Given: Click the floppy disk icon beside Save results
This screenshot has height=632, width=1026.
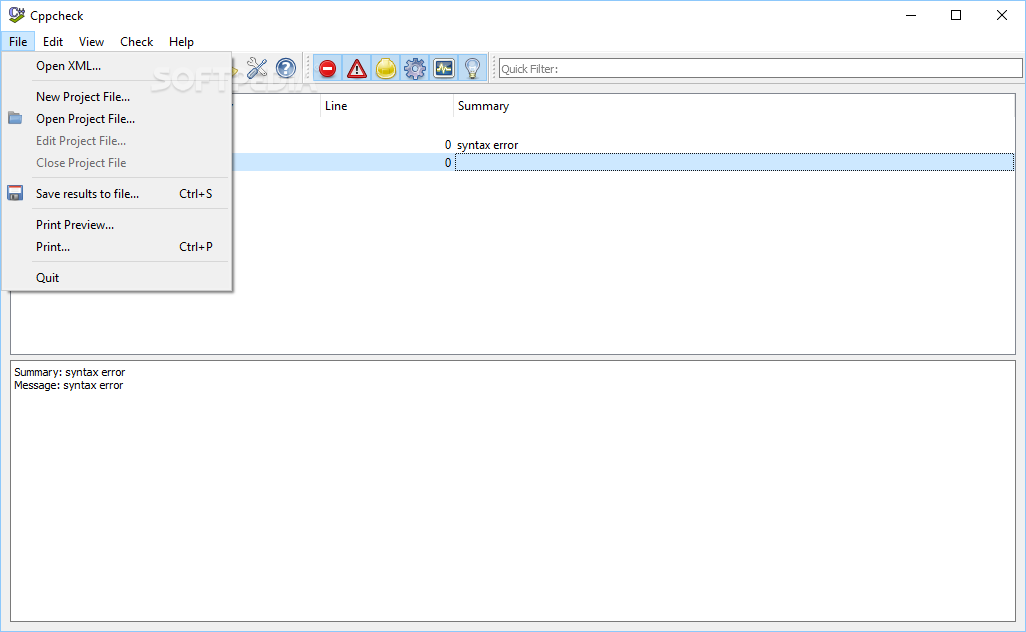Looking at the screenshot, I should coord(15,193).
